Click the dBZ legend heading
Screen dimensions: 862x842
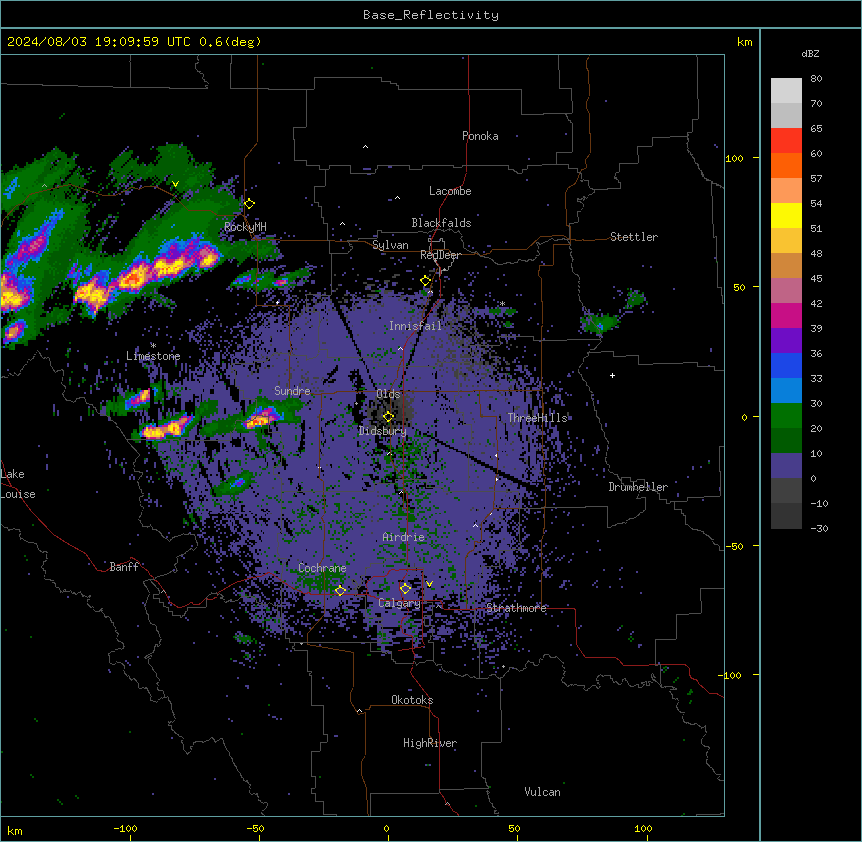tap(810, 53)
